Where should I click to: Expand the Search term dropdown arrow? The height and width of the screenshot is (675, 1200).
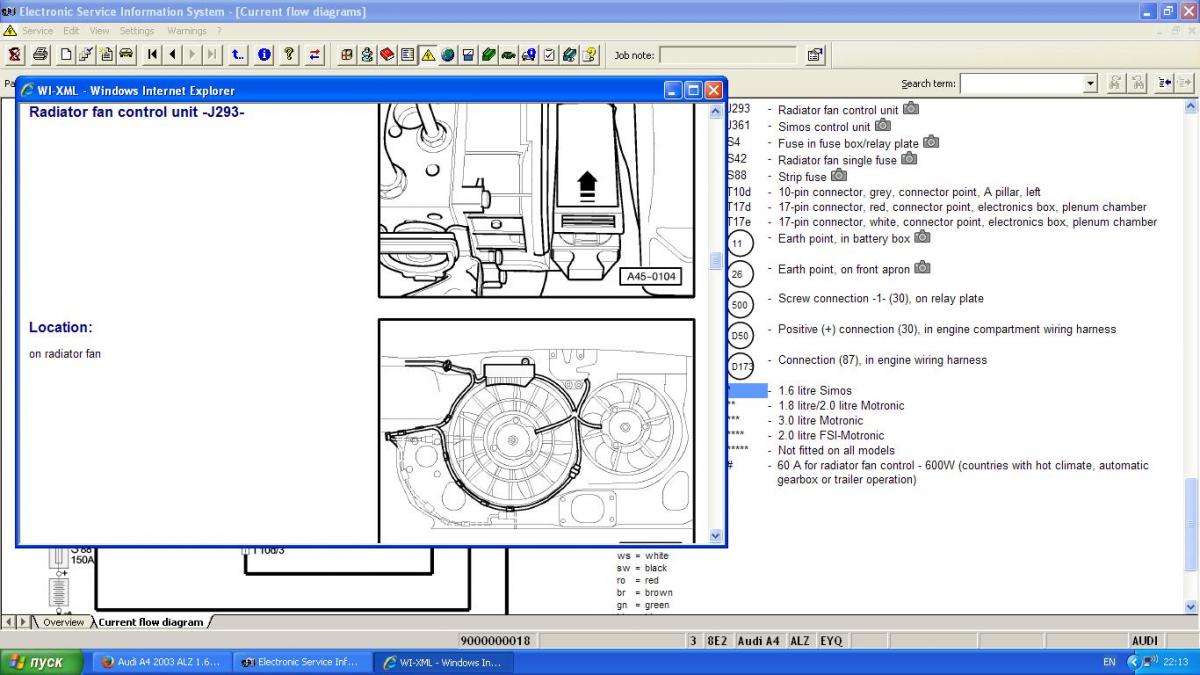click(x=1090, y=84)
